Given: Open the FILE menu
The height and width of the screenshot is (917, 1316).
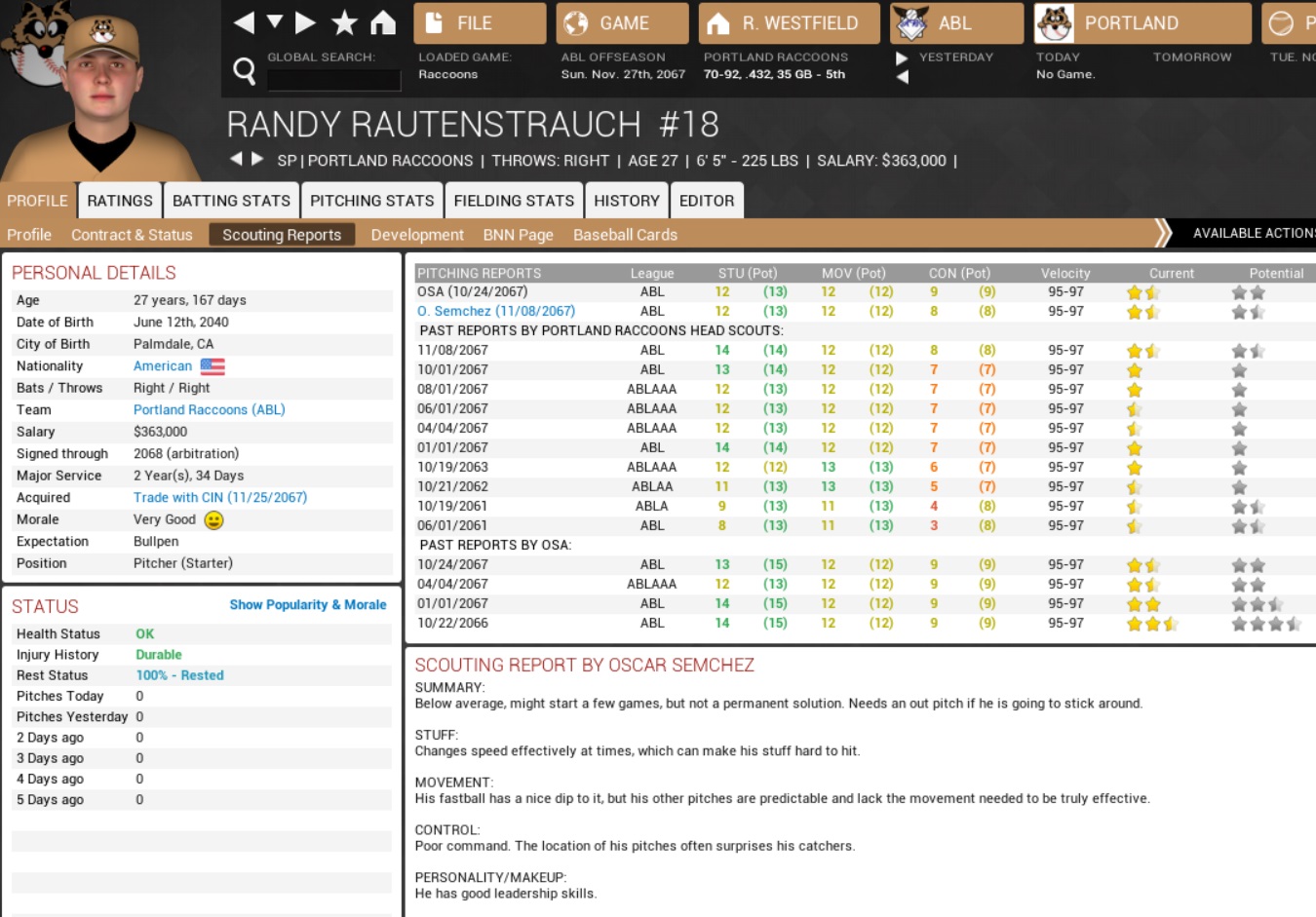Looking at the screenshot, I should [479, 23].
